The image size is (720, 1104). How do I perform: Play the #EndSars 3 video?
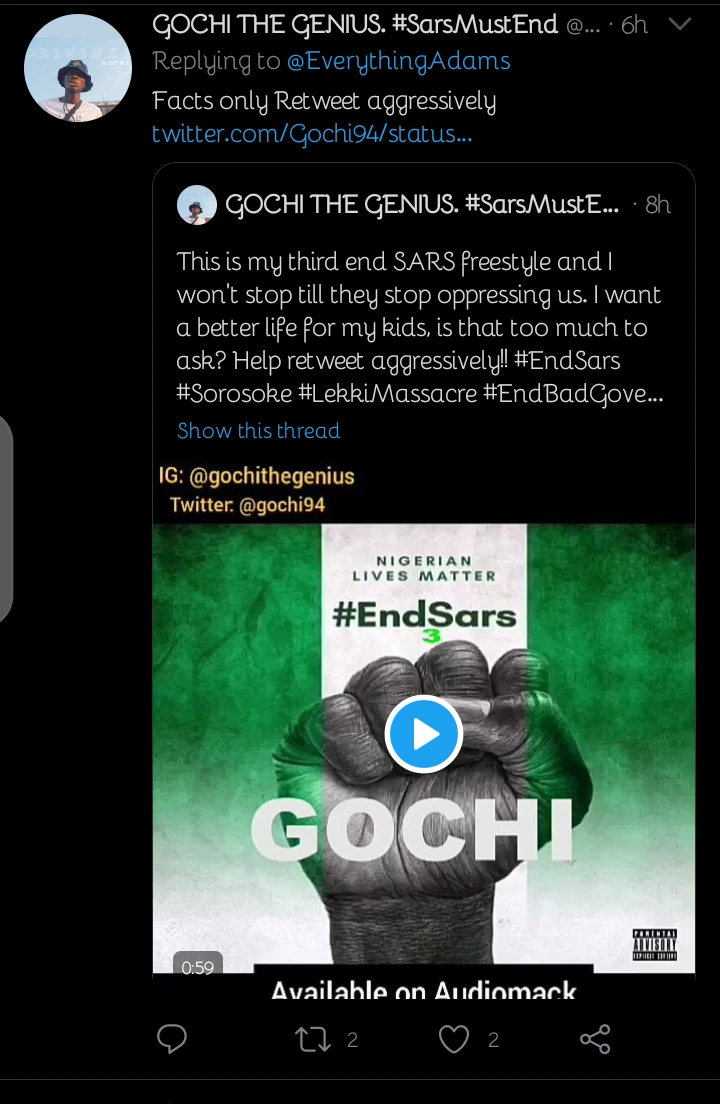tap(423, 734)
